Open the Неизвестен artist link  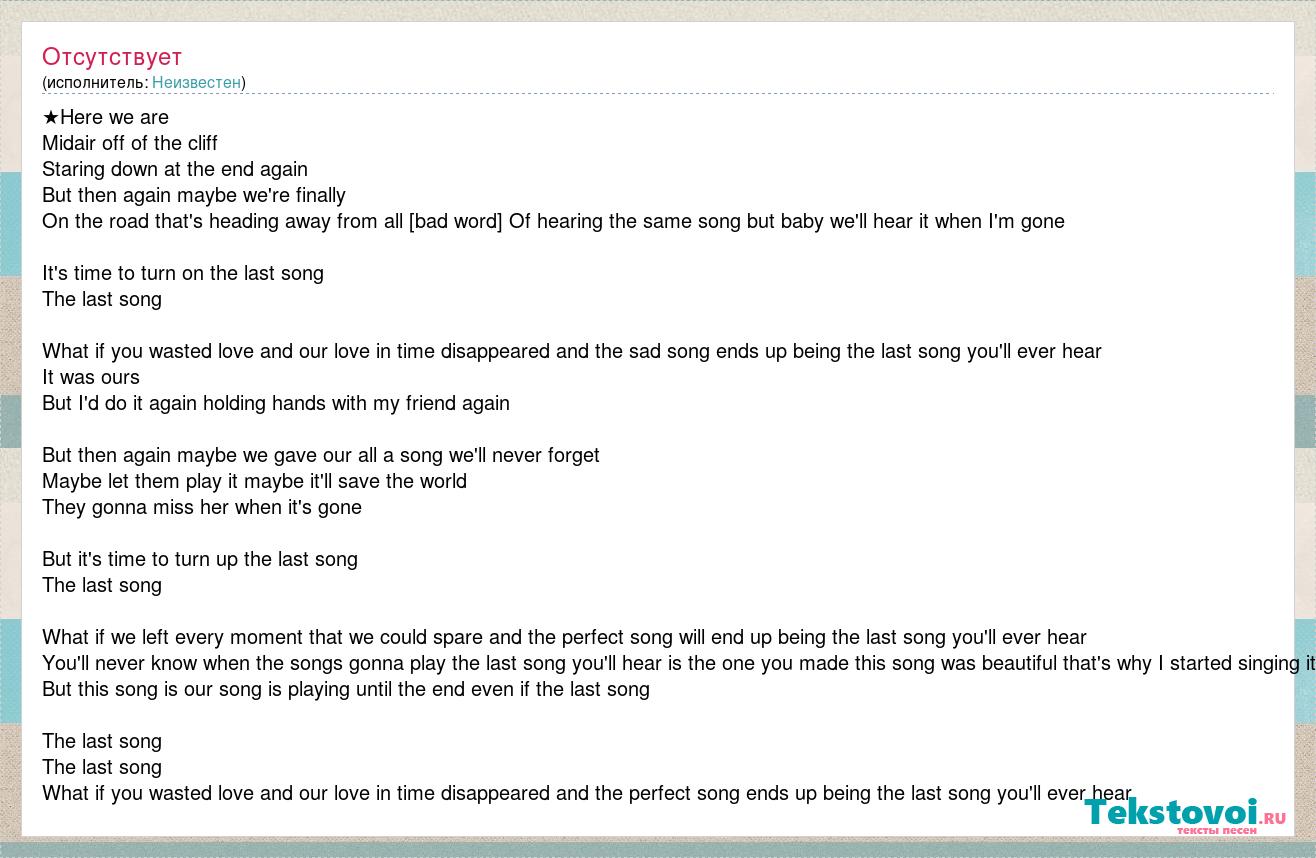point(196,82)
